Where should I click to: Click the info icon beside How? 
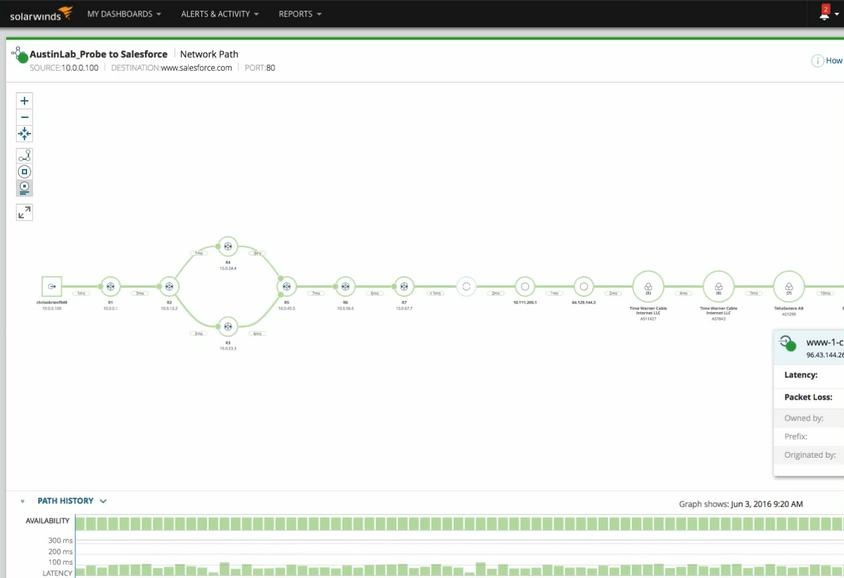click(817, 61)
